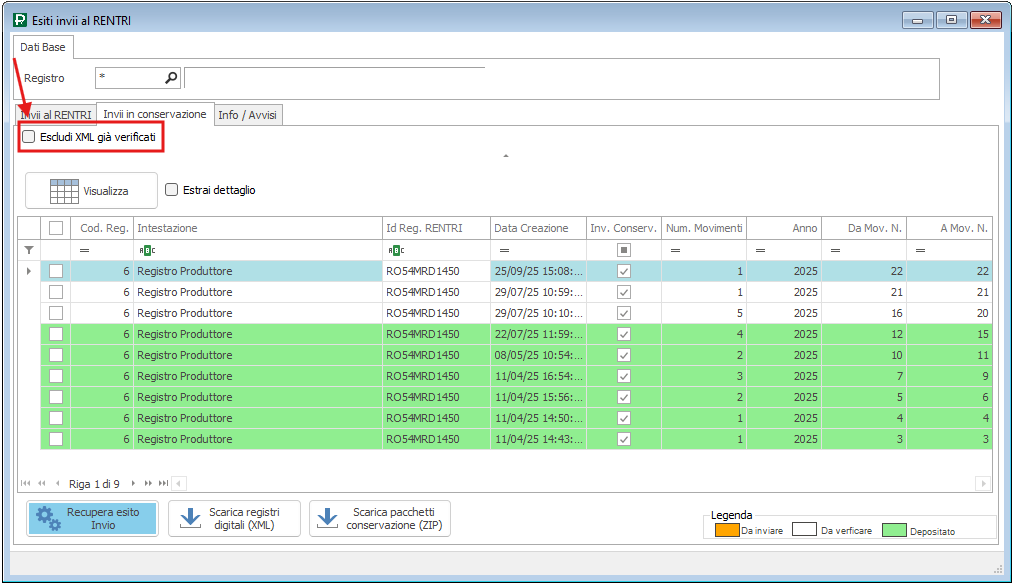Check the select-all checkbox in grid header
Viewport: 1013px width, 584px height.
click(x=56, y=228)
